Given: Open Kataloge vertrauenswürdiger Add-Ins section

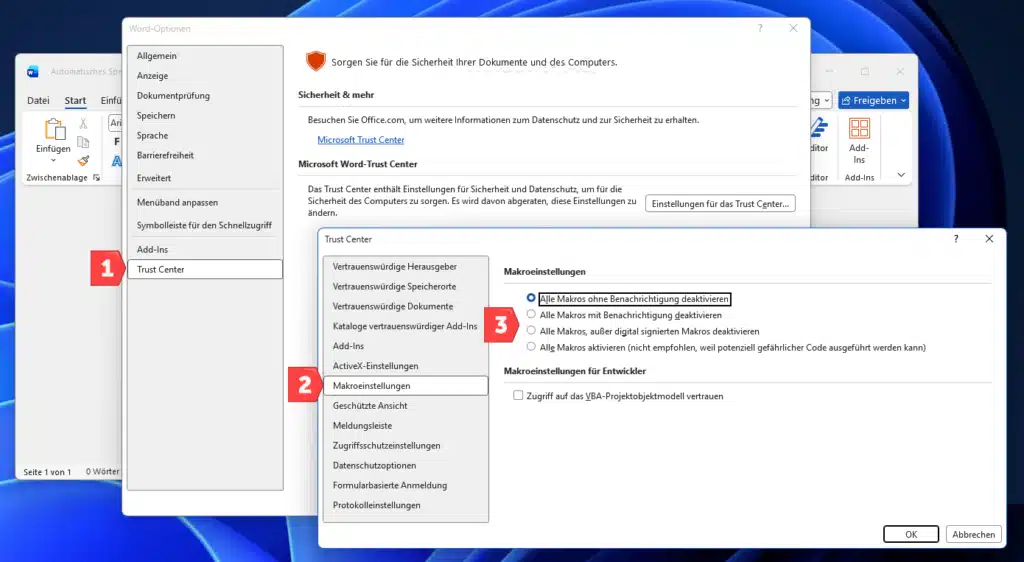Looking at the screenshot, I should click(x=406, y=326).
